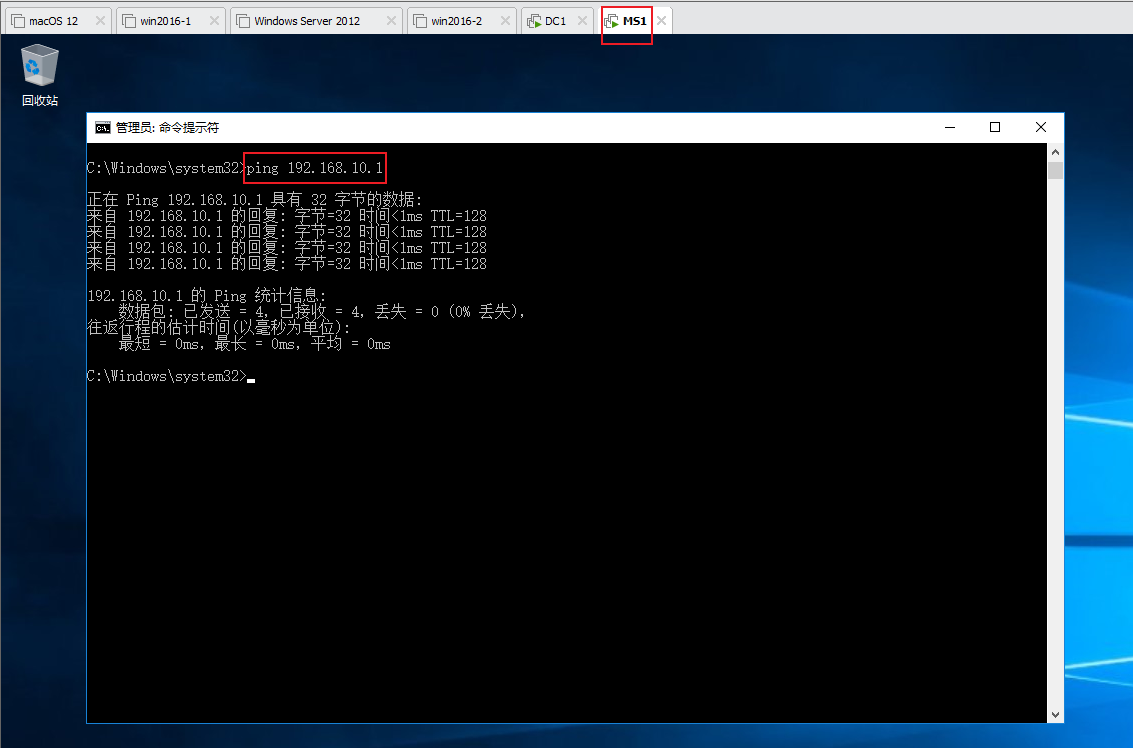Click the packet statistics line '数据包: 已发送 = 4'
Viewport: 1133px width, 748px height.
[322, 311]
